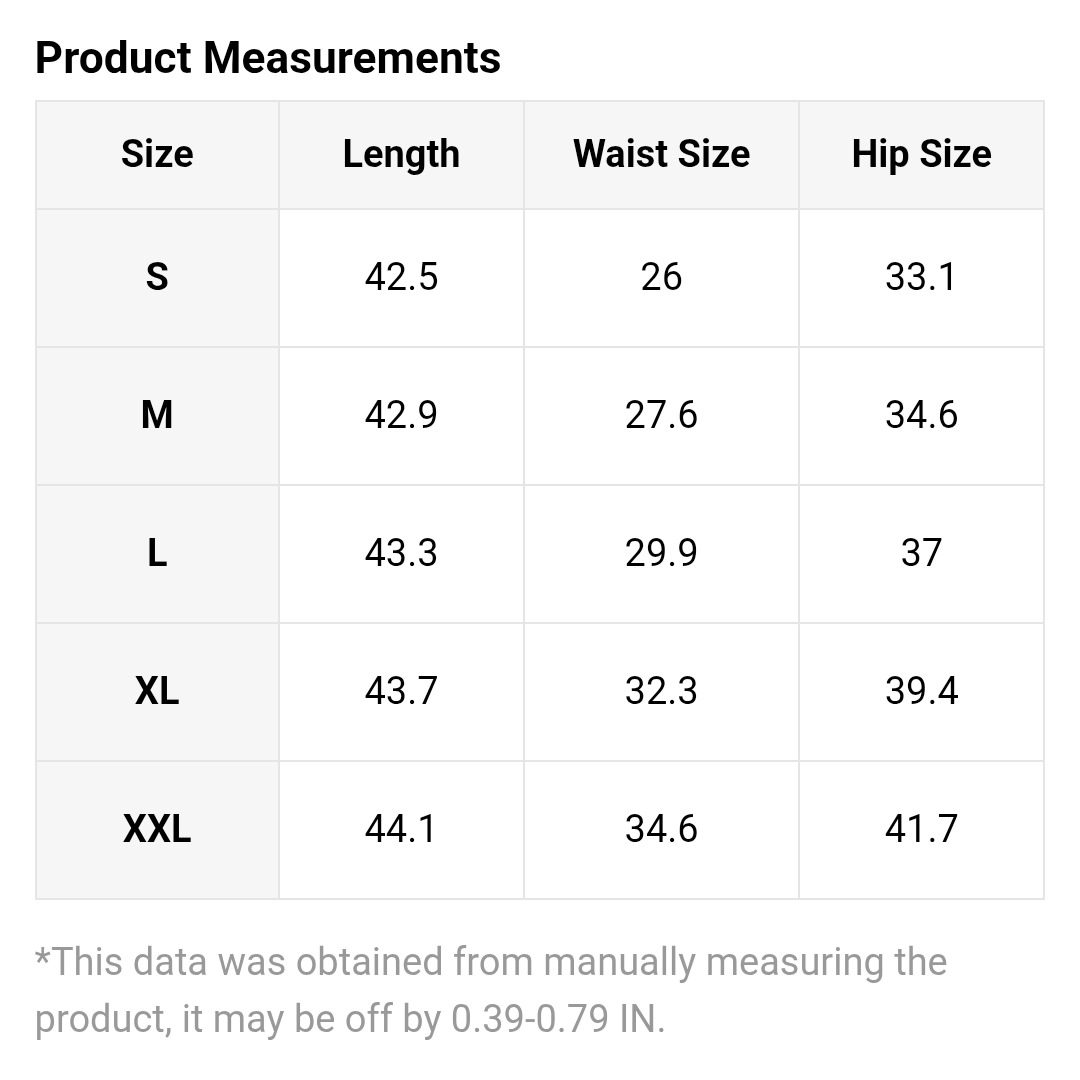Screen dimensions: 1080x1080
Task: Click the 44.1 length value for XXL
Action: click(401, 829)
